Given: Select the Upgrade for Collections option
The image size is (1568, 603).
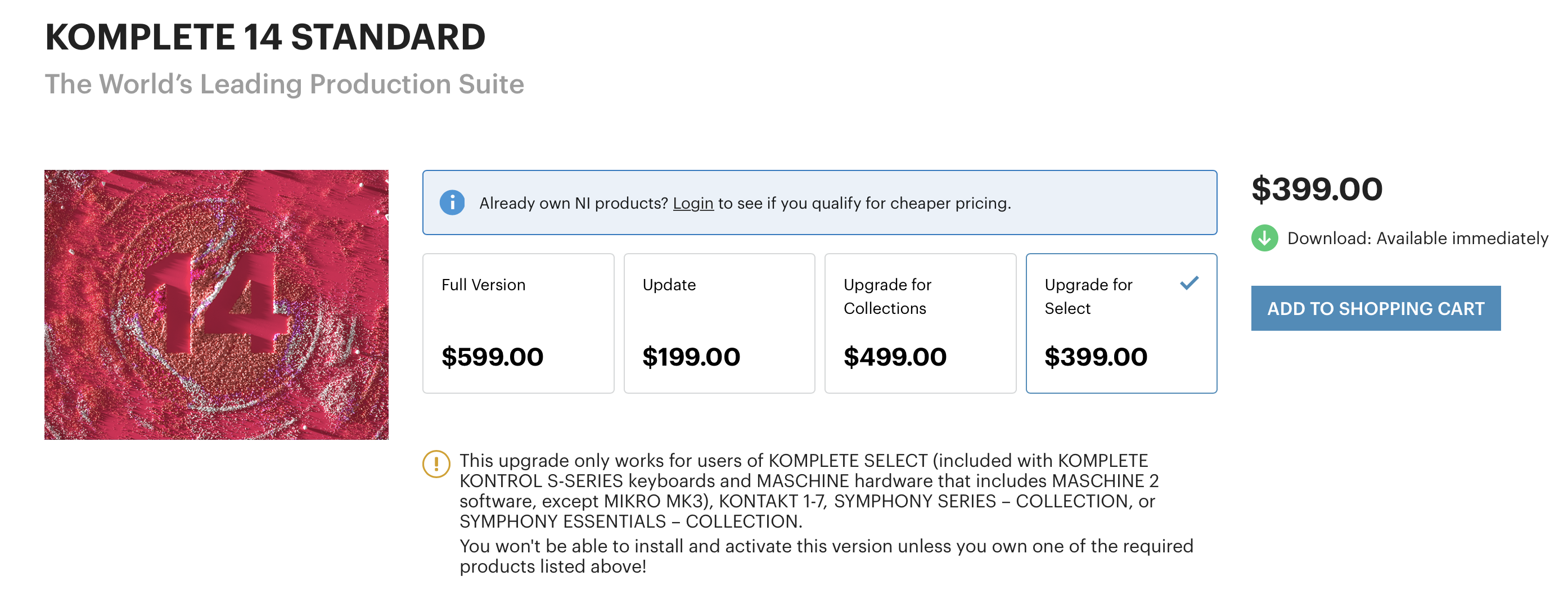Looking at the screenshot, I should tap(920, 323).
